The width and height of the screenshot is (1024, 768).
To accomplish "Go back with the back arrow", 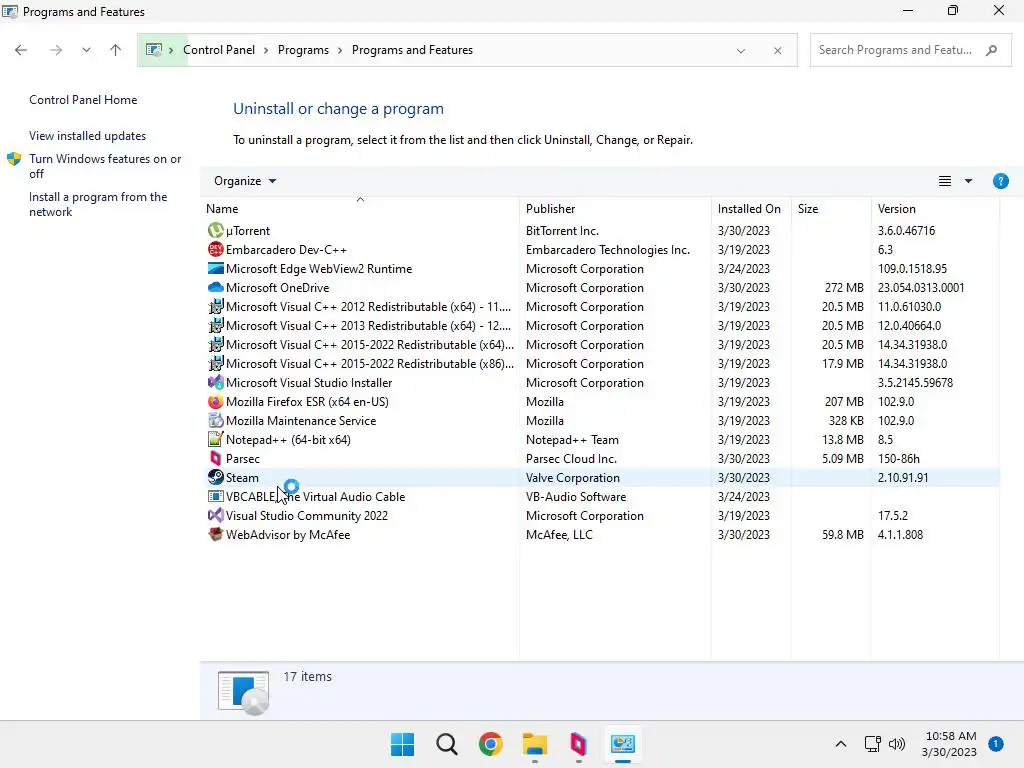I will [x=21, y=50].
